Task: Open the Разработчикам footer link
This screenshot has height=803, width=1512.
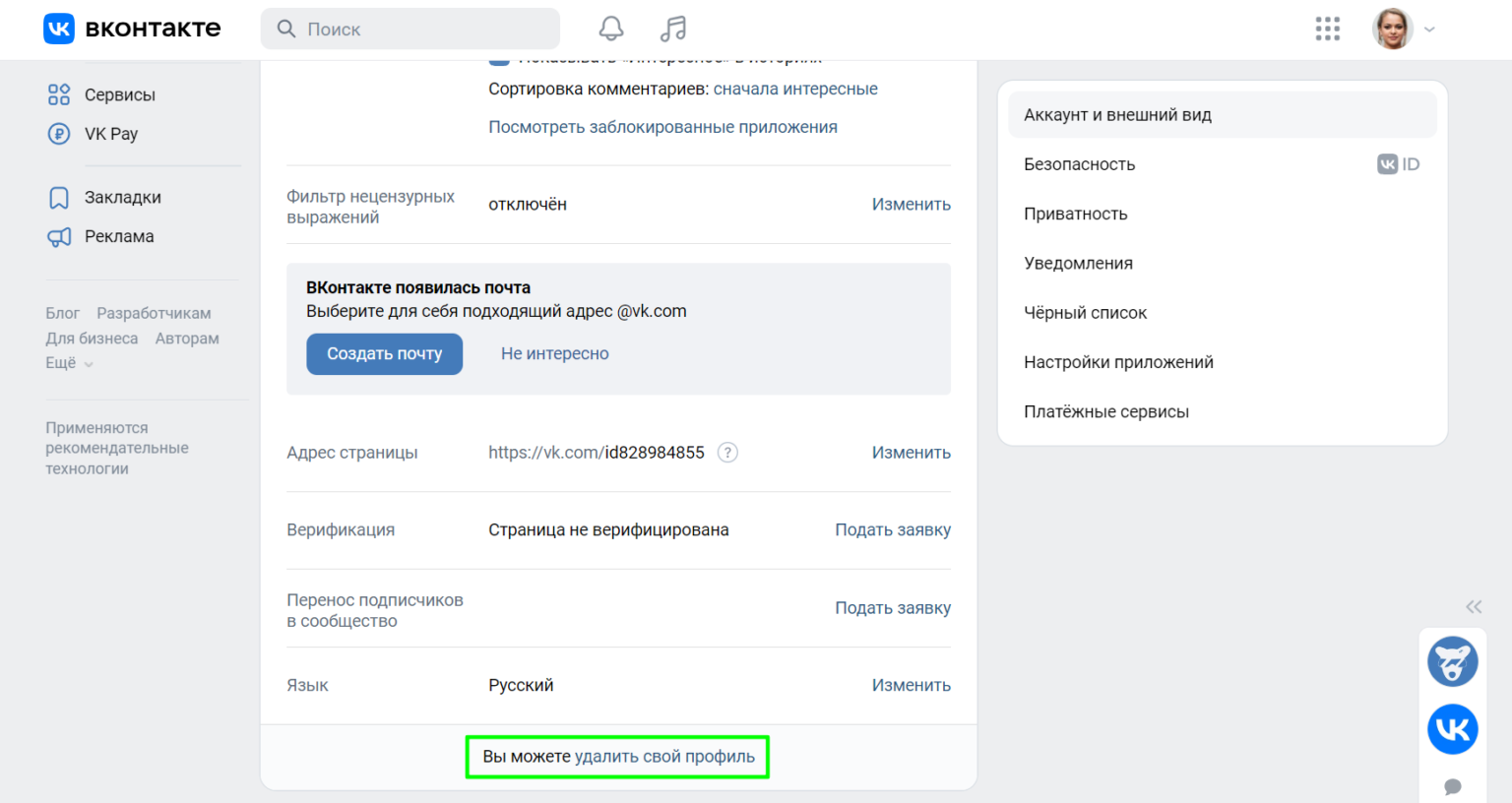Action: pos(154,313)
